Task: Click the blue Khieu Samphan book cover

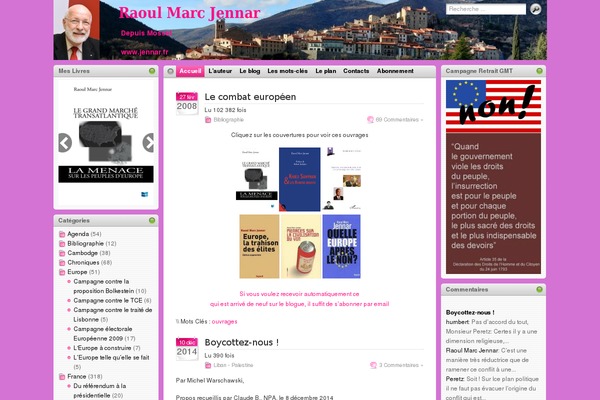Action: [299, 179]
